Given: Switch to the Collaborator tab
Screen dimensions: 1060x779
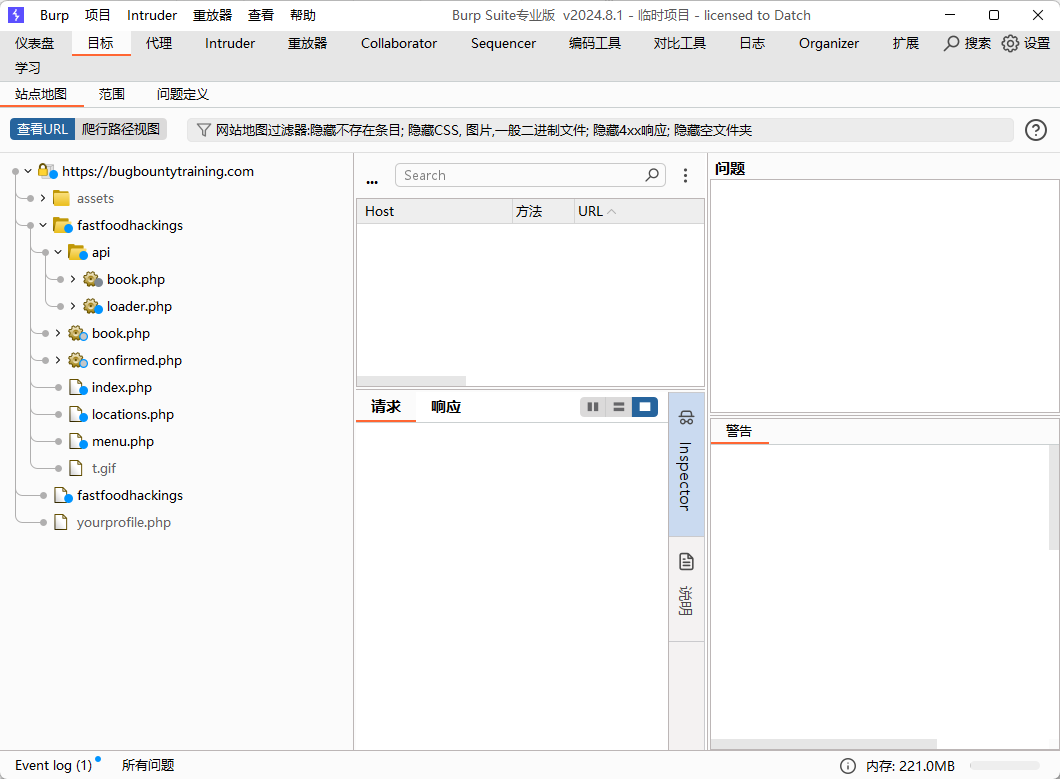Looking at the screenshot, I should 399,43.
